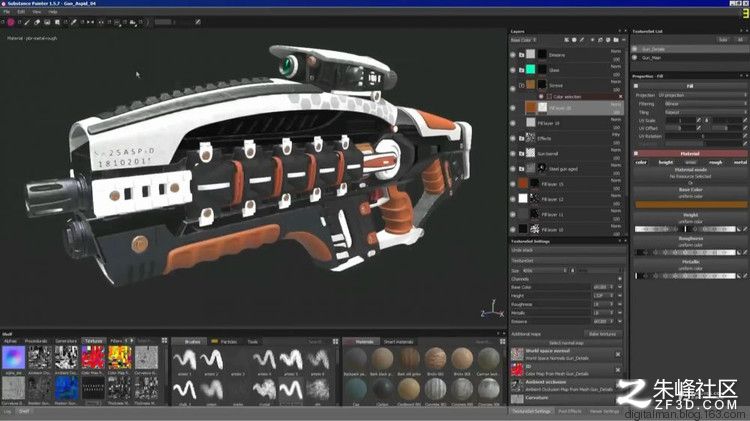This screenshot has height=421, width=750.
Task: Remove the Color selection effect
Action: tap(621, 97)
